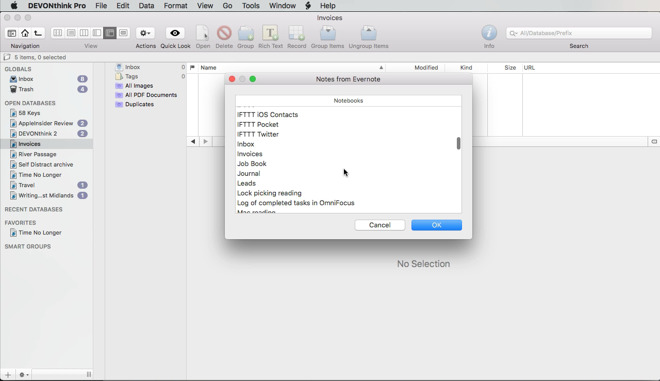The width and height of the screenshot is (660, 381).
Task: Open the Apple menu
Action: pos(14,5)
